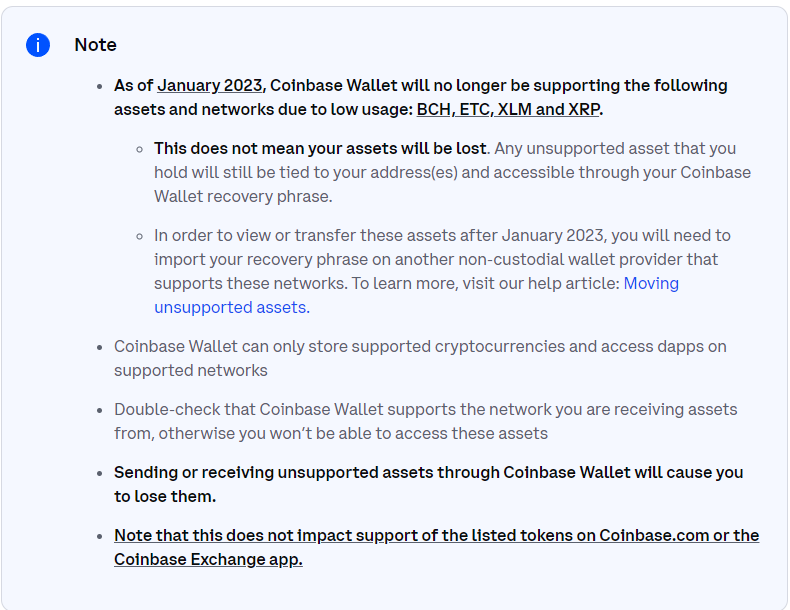Click 'import your recovery phrase' sentence line
The image size is (790, 610).
click(436, 259)
